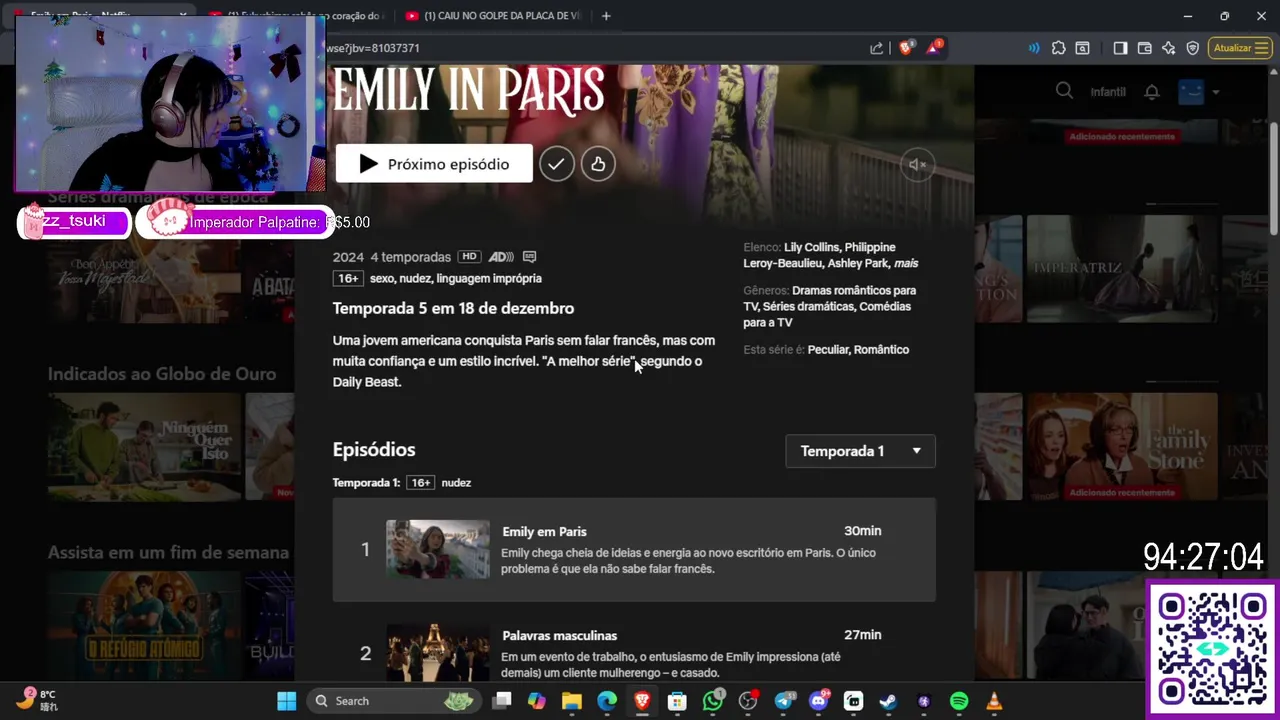Select the episode title Palavras masculinas

[x=559, y=636]
